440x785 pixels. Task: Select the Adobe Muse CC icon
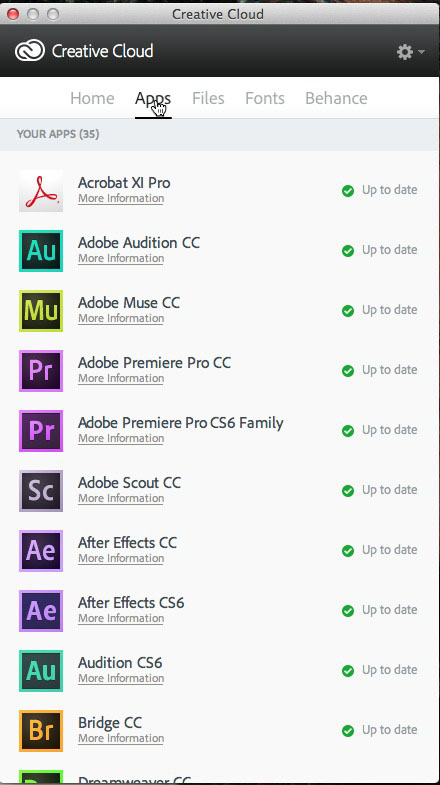[41, 311]
